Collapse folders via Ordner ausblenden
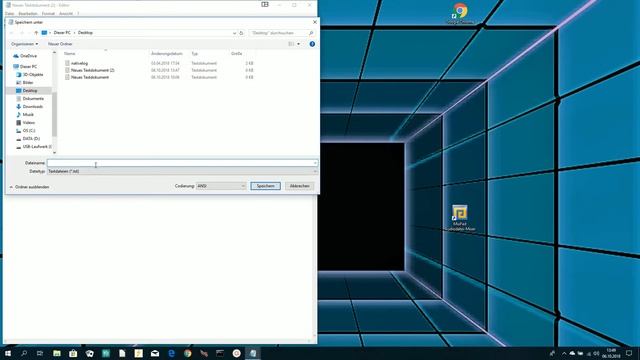 29,187
